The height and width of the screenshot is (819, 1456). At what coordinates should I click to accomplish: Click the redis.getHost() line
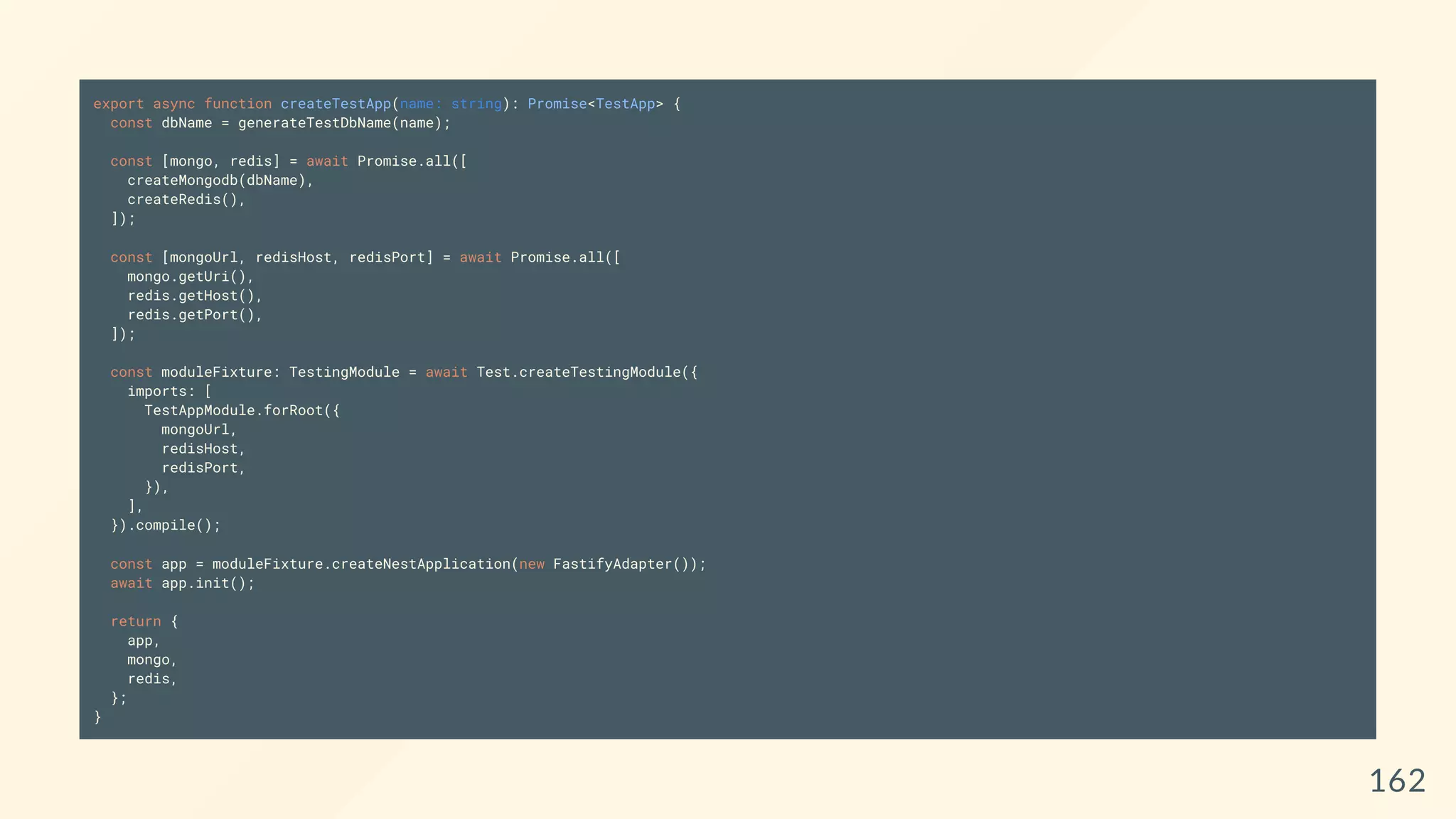click(x=195, y=296)
